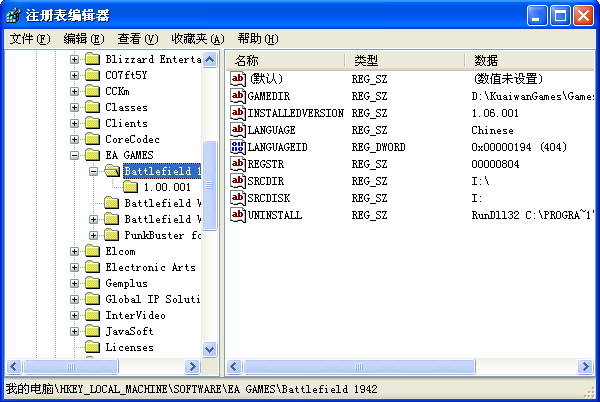Expand the InterVideo key

click(75, 316)
